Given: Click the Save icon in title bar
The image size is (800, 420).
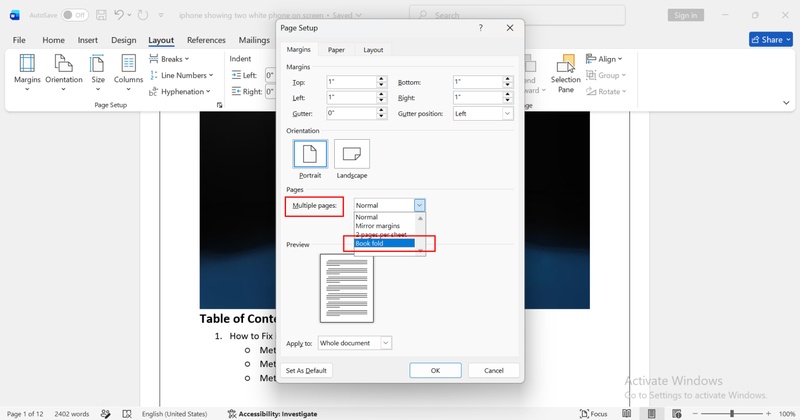Looking at the screenshot, I should pos(101,15).
